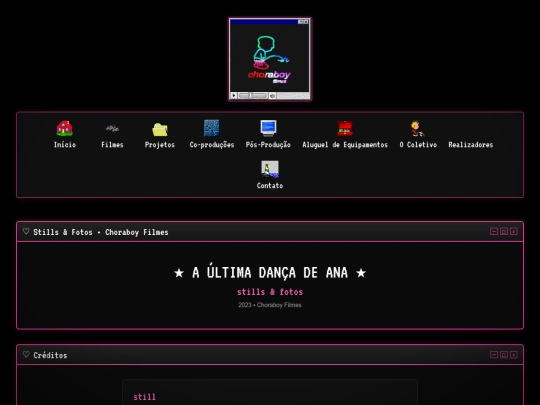540x405 pixels.
Task: Click the pink 'stills & fotos' subtitle
Action: [270, 292]
